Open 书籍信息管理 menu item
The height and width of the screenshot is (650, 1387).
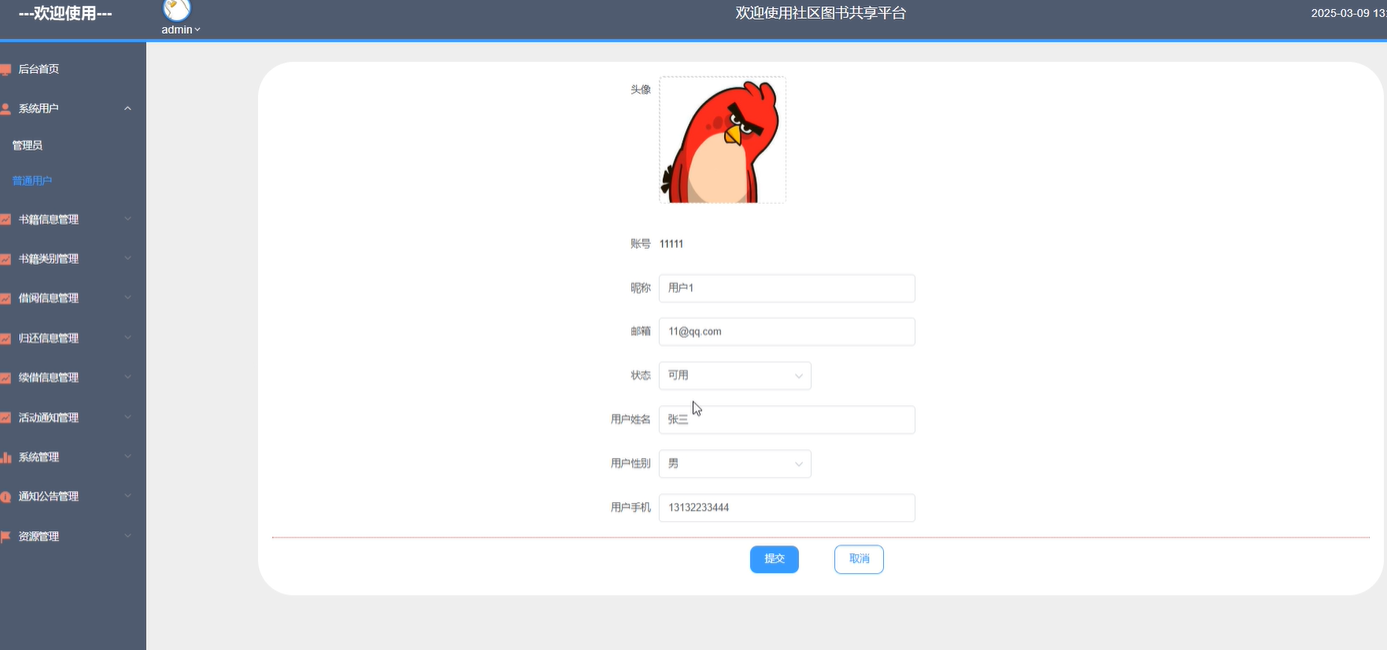tap(73, 219)
